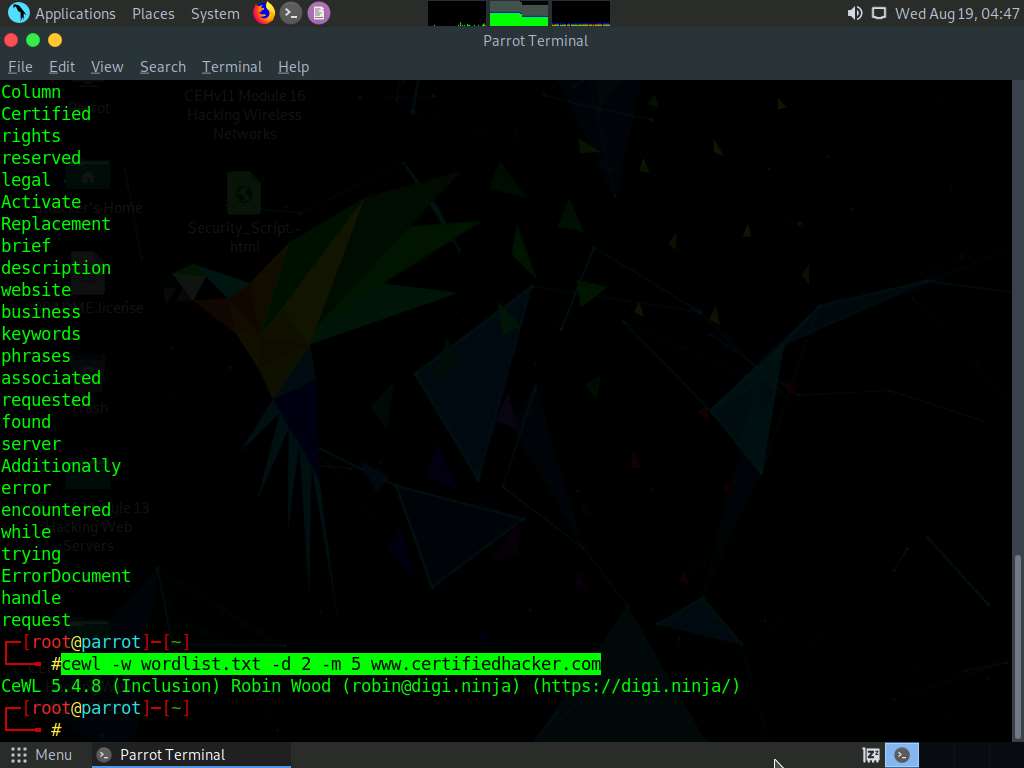Image resolution: width=1024 pixels, height=768 pixels.
Task: Click the word 'encountered' in output
Action: pyautogui.click(x=56, y=510)
